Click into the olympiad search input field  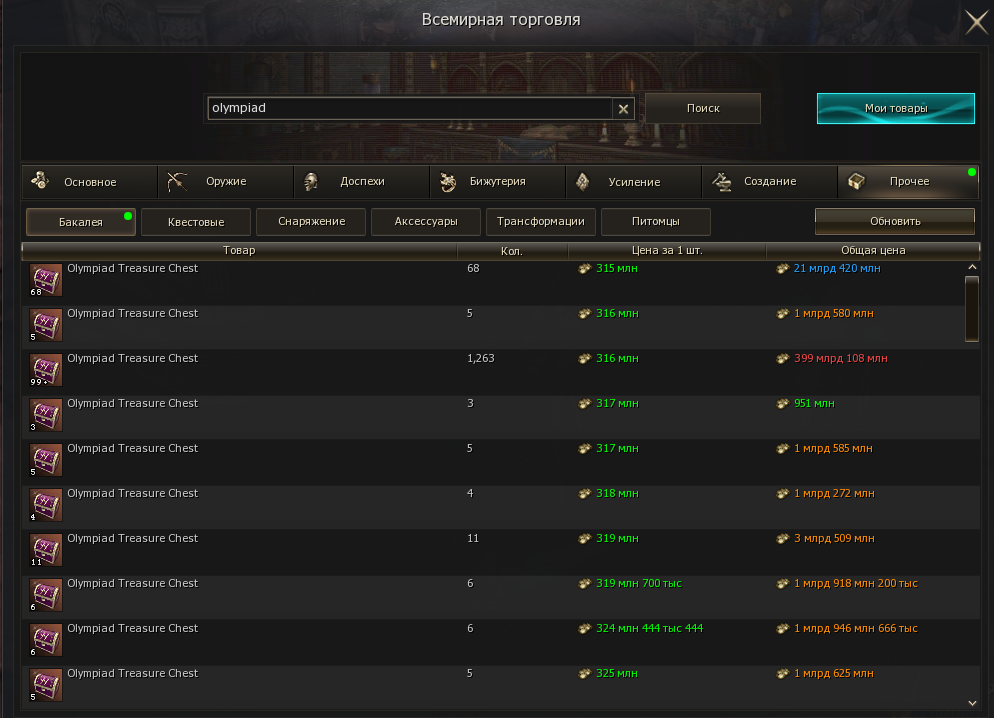tap(408, 108)
